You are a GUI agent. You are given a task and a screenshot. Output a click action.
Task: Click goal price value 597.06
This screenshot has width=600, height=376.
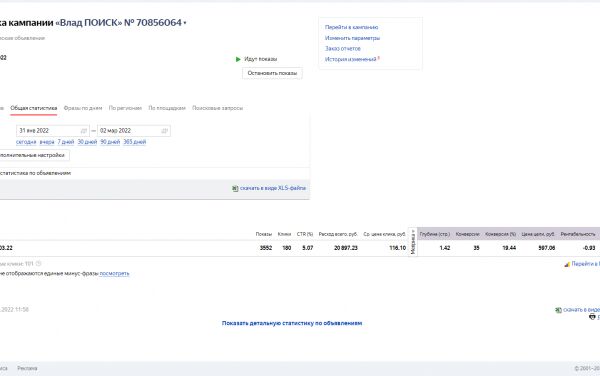(x=546, y=248)
